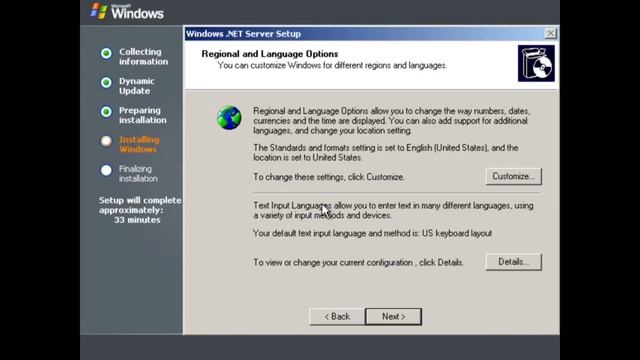Click the globe icon beside regional options
This screenshot has width=640, height=360.
pos(229,118)
